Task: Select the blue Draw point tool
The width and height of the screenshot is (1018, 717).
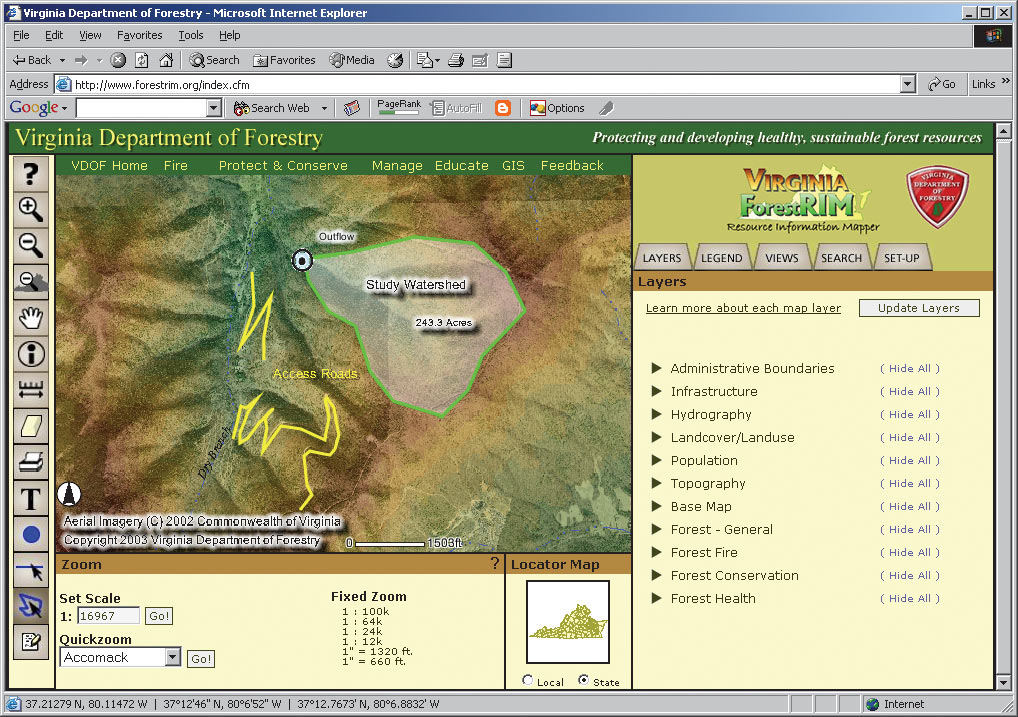Action: (31, 535)
